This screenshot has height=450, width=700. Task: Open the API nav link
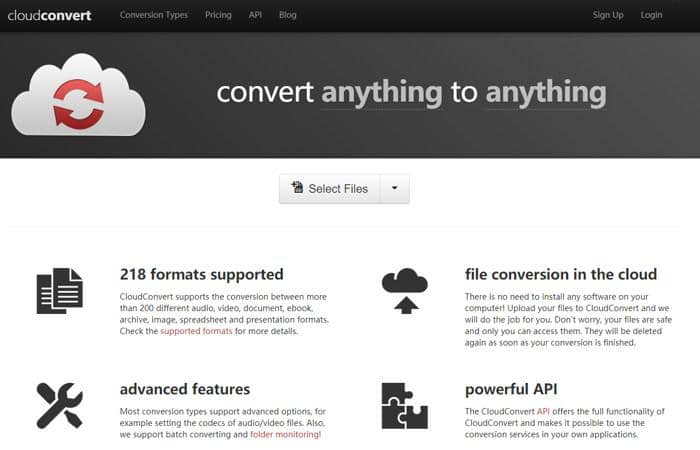(255, 15)
